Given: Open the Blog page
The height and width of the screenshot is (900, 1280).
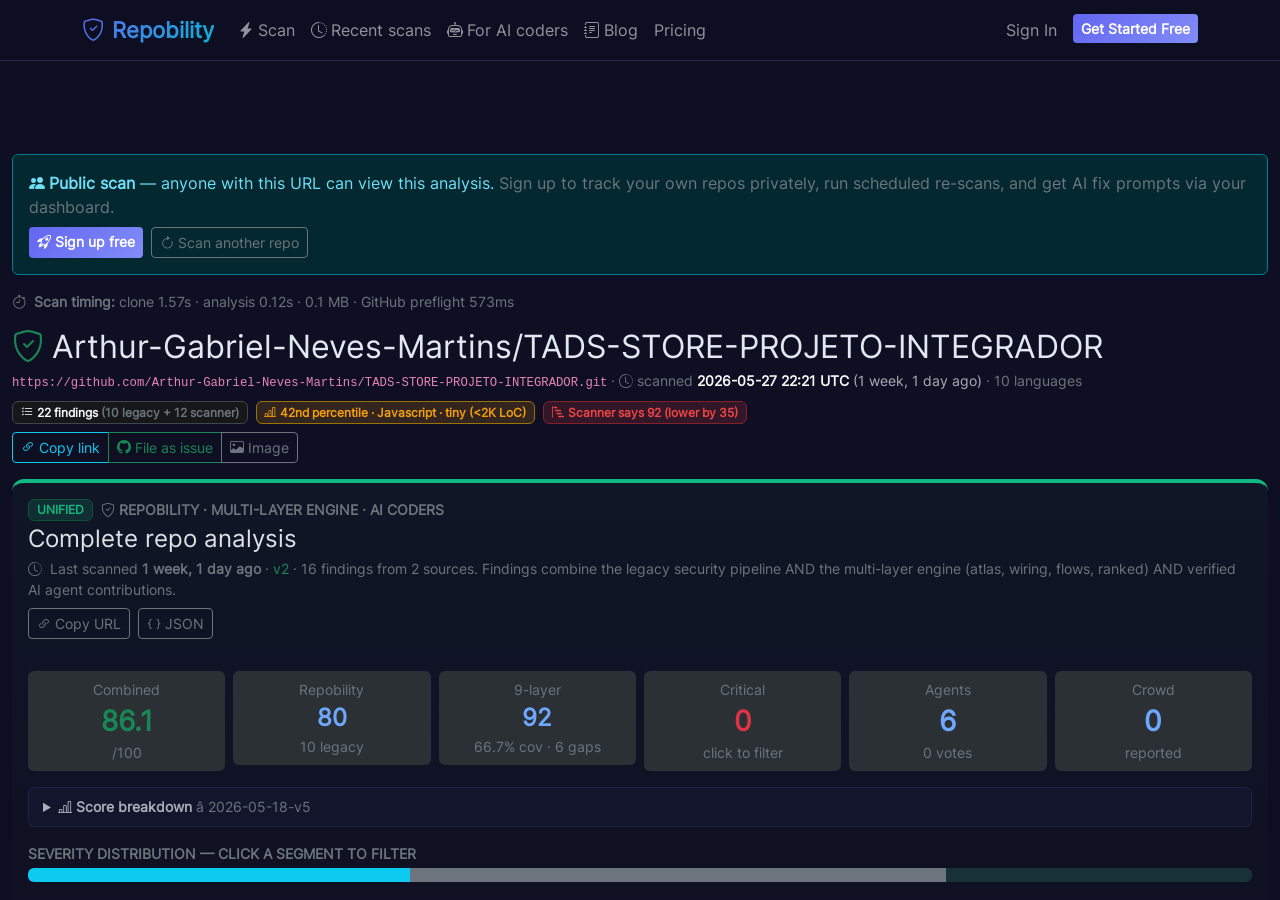Looking at the screenshot, I should (611, 30).
